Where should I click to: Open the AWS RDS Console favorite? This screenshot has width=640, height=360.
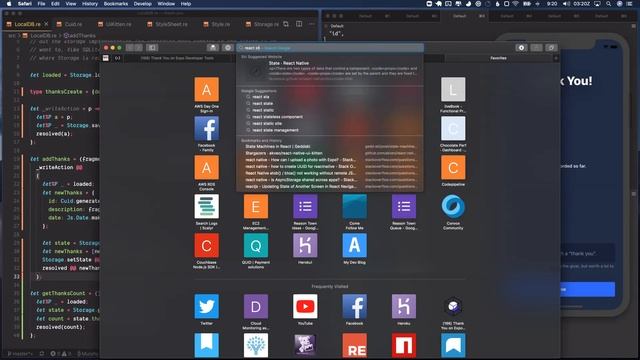[x=207, y=167]
